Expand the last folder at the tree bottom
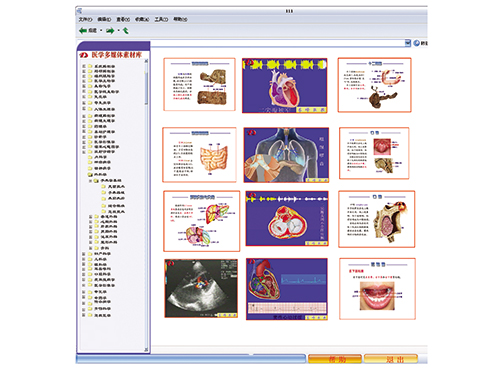This screenshot has width=500, height=375. tap(84, 315)
